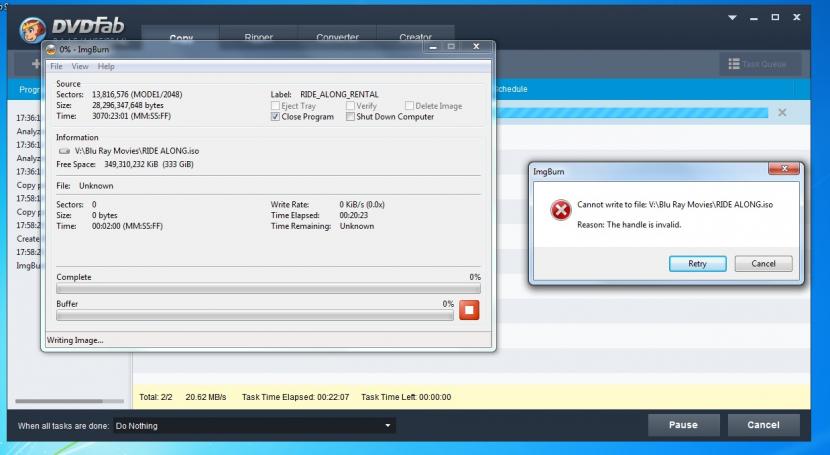830x455 pixels.
Task: Open DVDFab title bar dropdown arrow menu
Action: pos(759,18)
